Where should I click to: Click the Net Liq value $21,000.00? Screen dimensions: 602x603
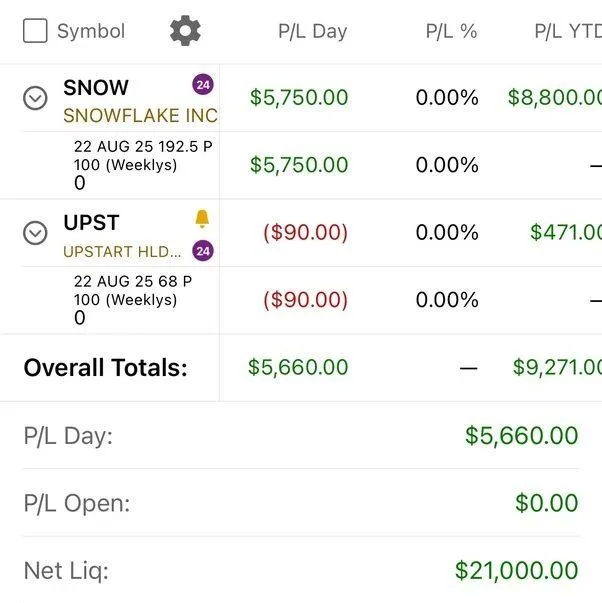516,570
